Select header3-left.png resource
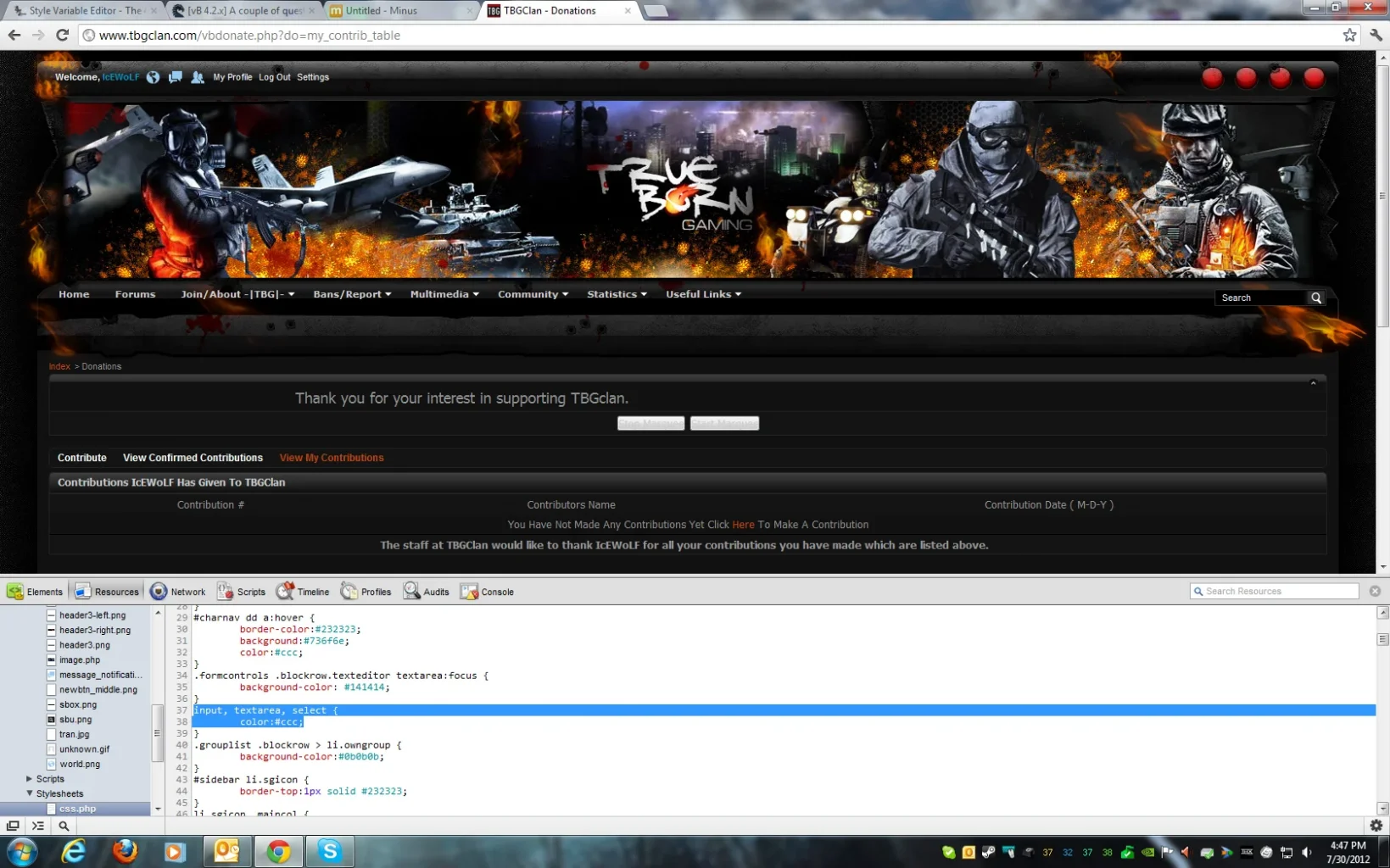 tap(92, 615)
